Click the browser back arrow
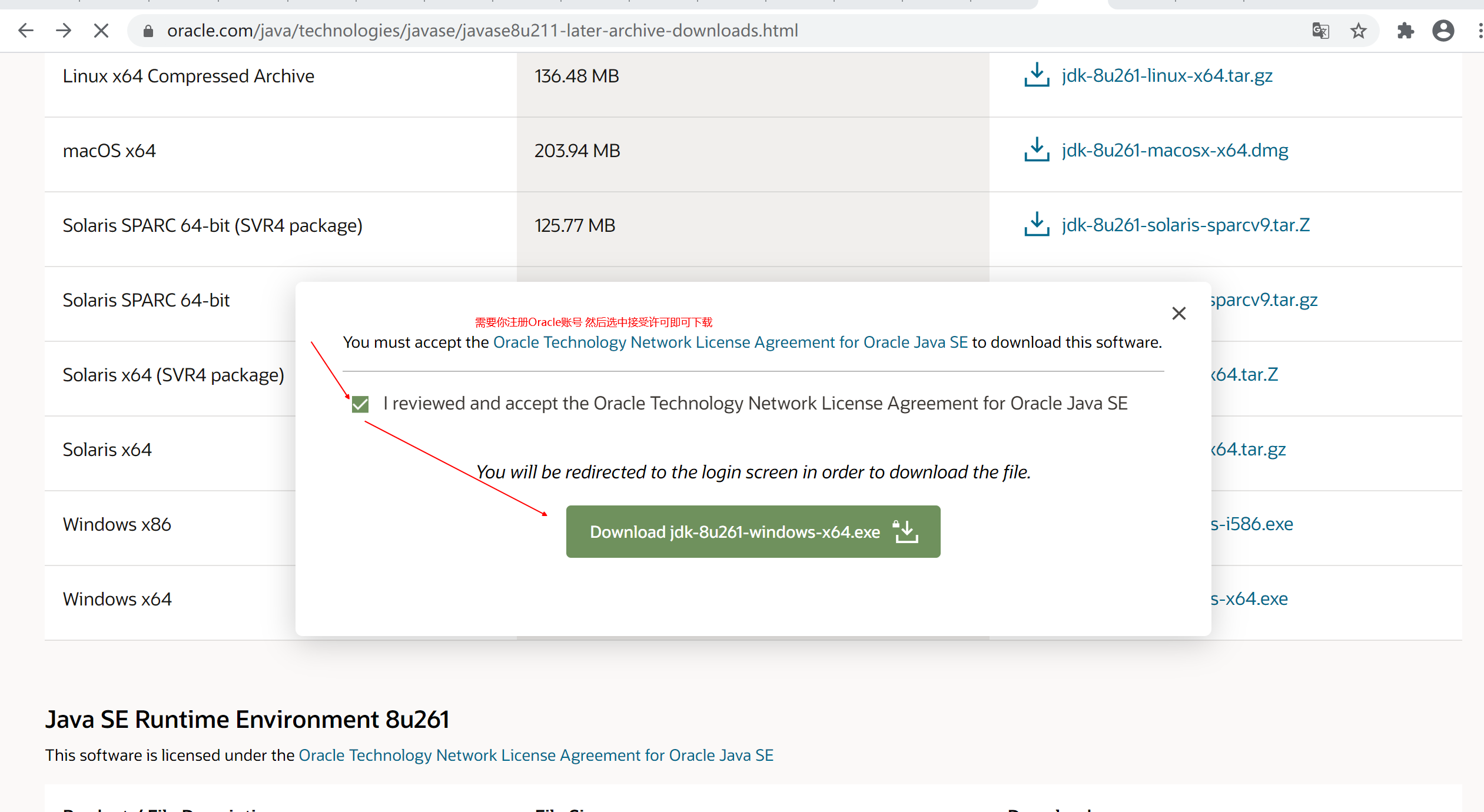 click(26, 31)
